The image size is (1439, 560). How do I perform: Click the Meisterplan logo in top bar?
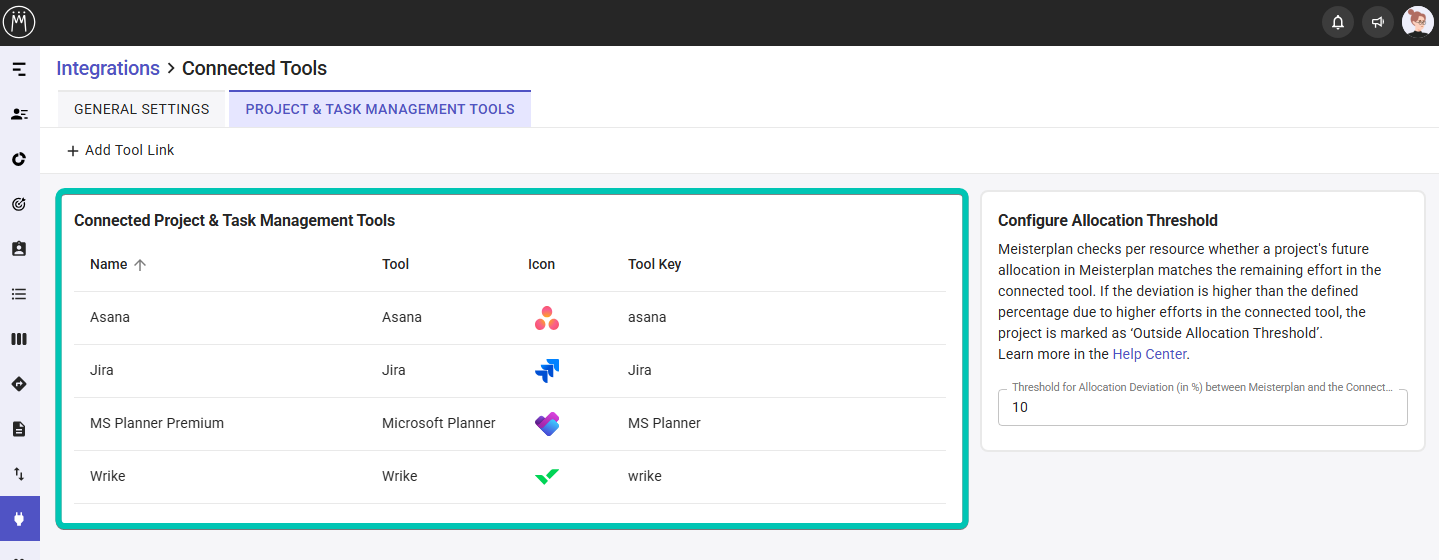click(x=19, y=22)
